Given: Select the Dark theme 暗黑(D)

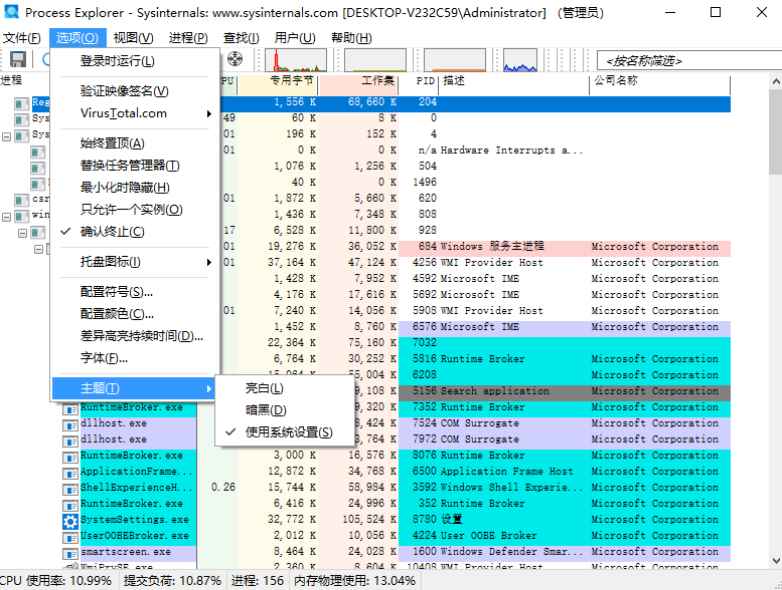Looking at the screenshot, I should tap(285, 410).
